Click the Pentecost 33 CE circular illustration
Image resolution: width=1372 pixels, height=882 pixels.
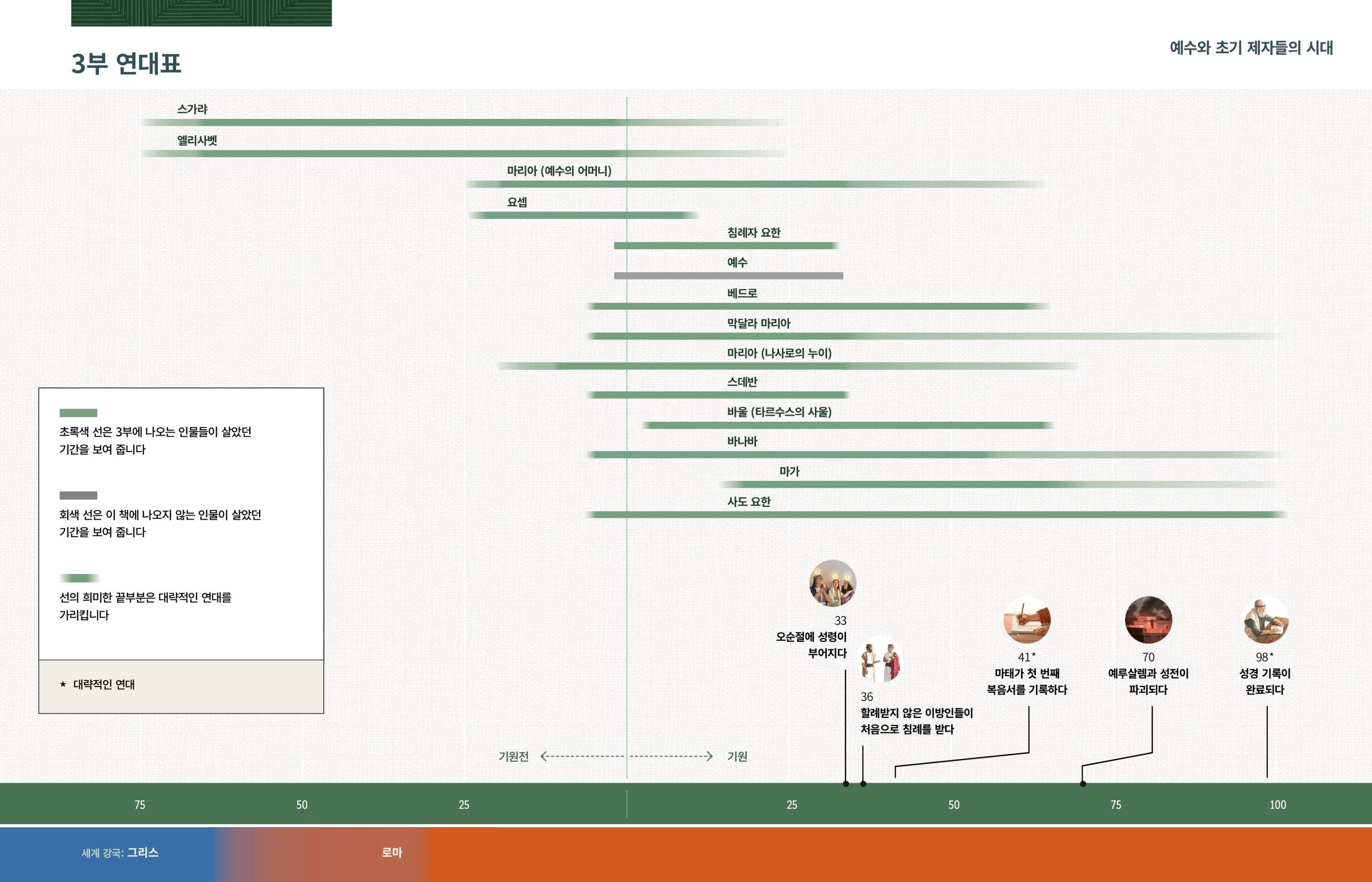coord(832,583)
